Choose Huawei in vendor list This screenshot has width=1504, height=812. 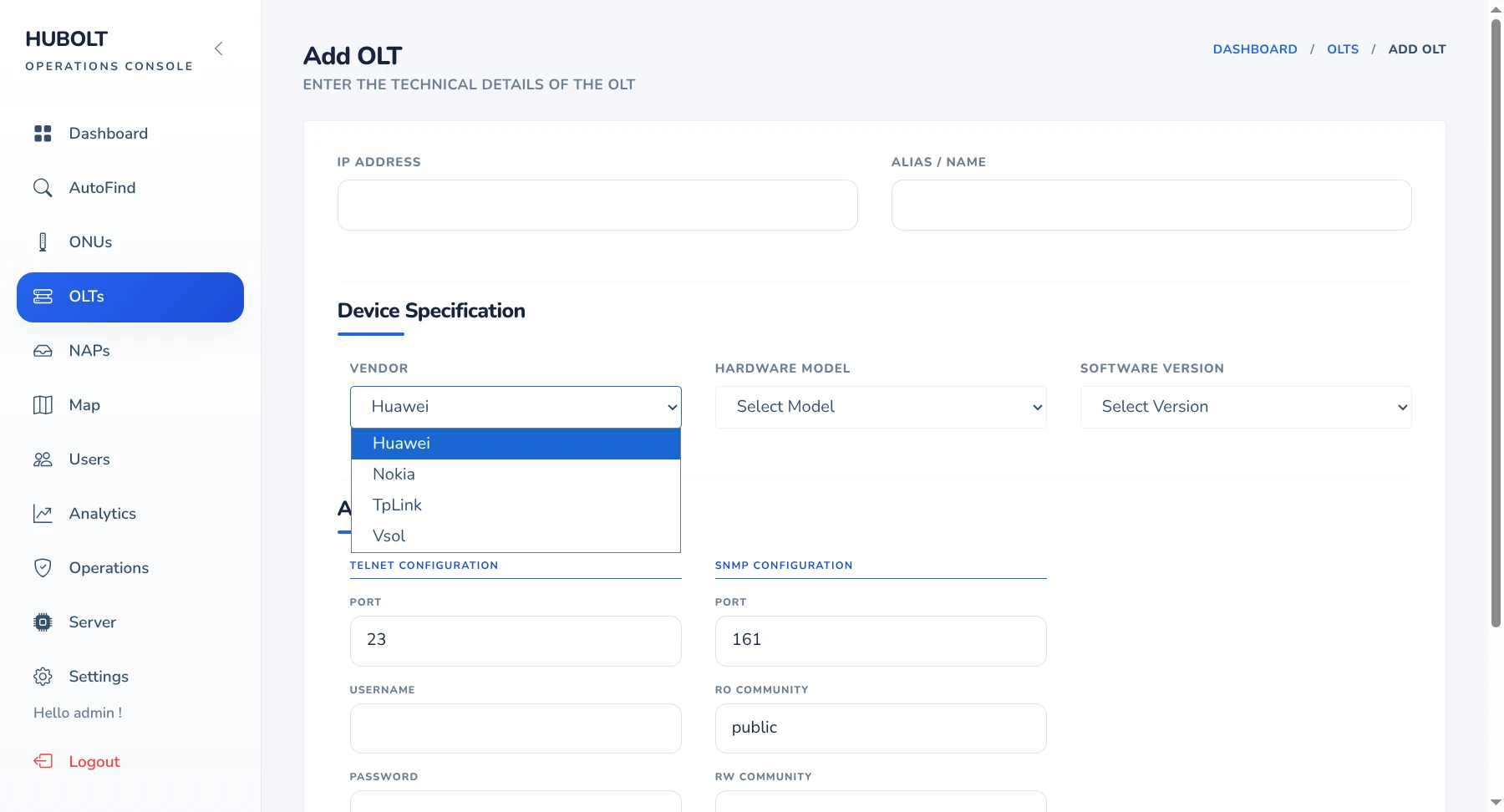click(x=516, y=444)
